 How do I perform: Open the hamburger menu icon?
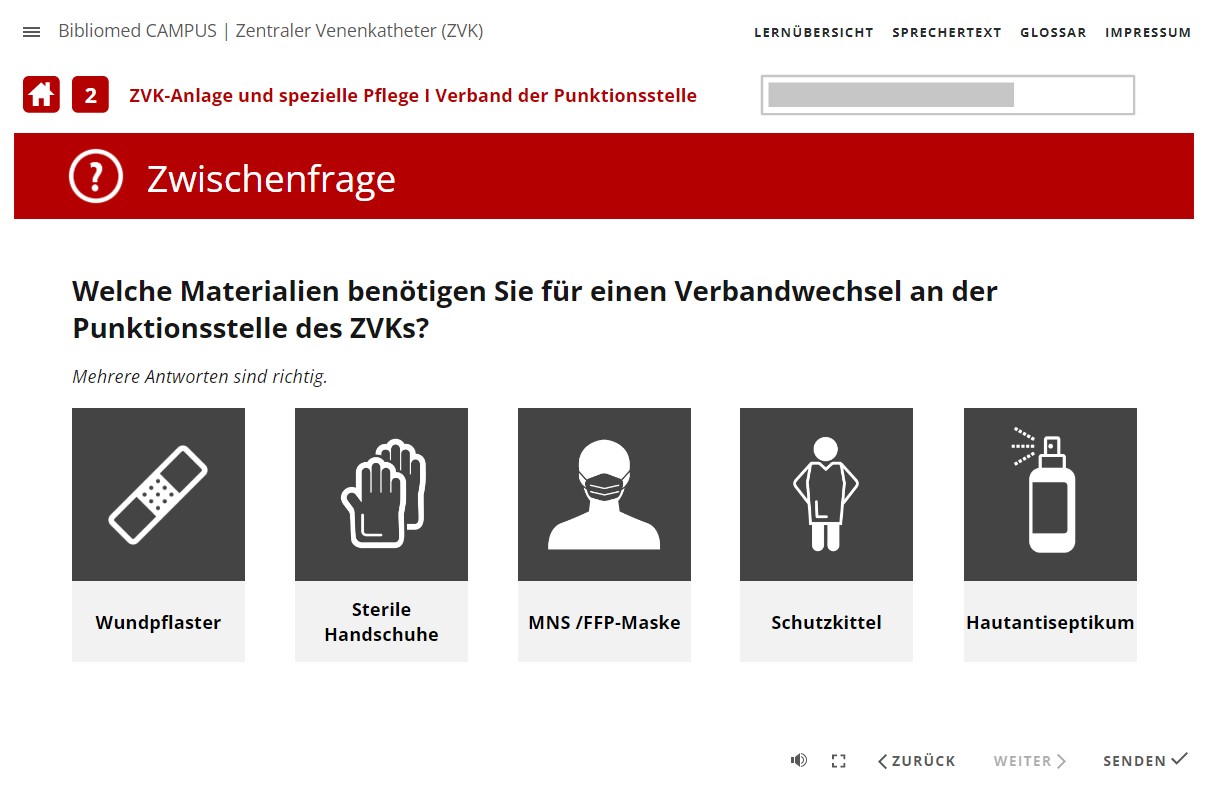(x=31, y=32)
